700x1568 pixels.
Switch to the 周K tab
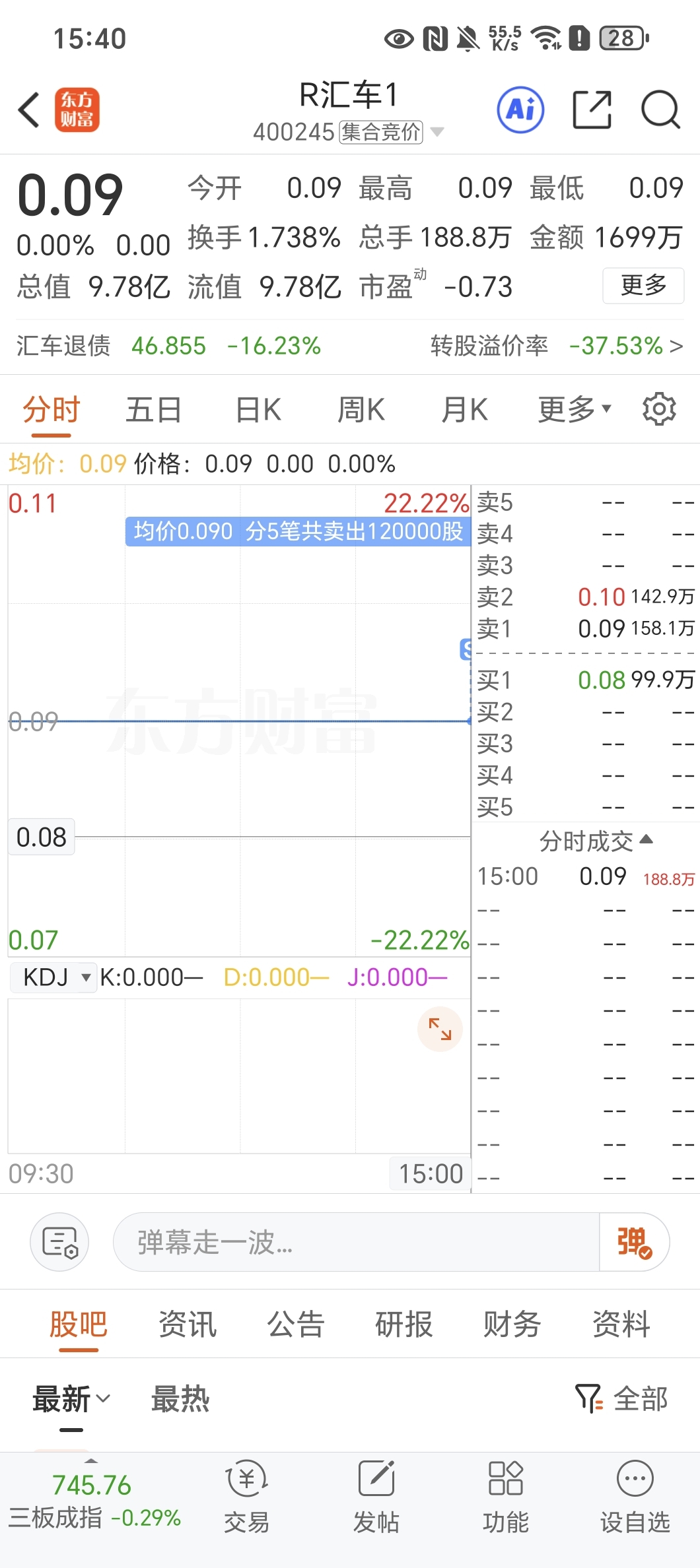361,409
